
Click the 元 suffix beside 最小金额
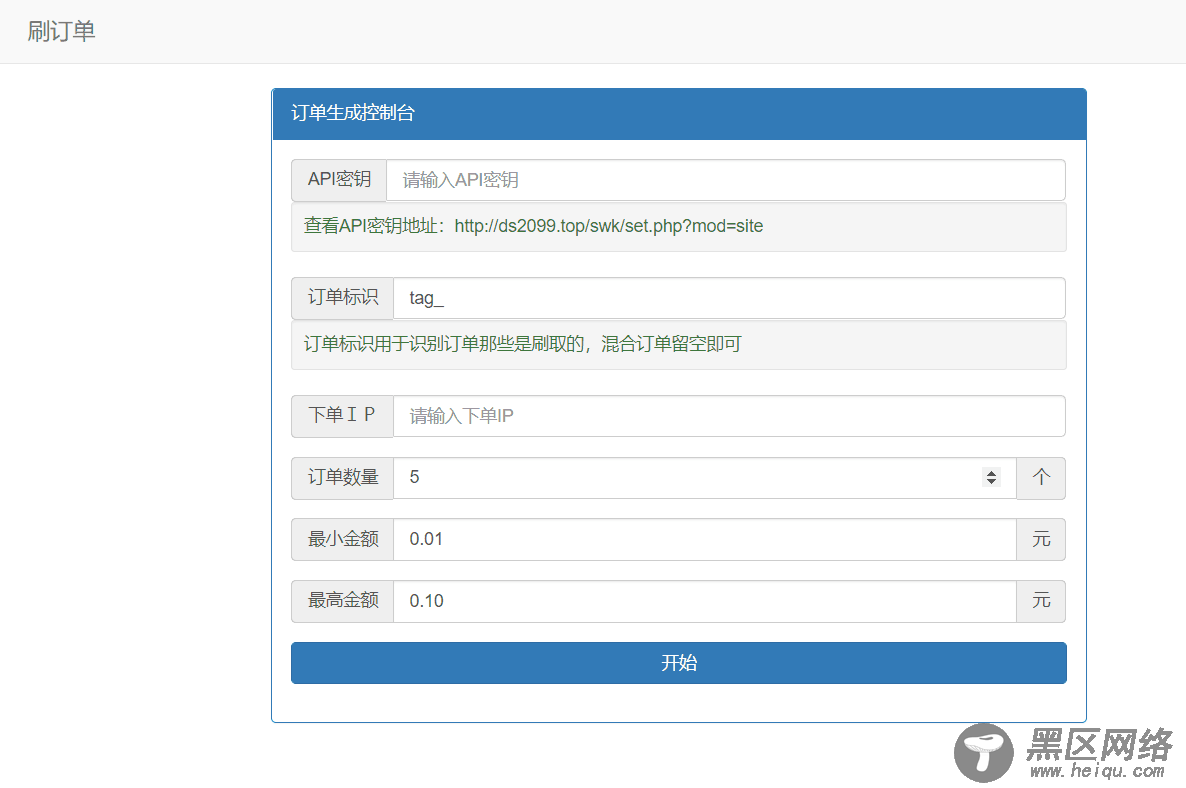(1041, 539)
